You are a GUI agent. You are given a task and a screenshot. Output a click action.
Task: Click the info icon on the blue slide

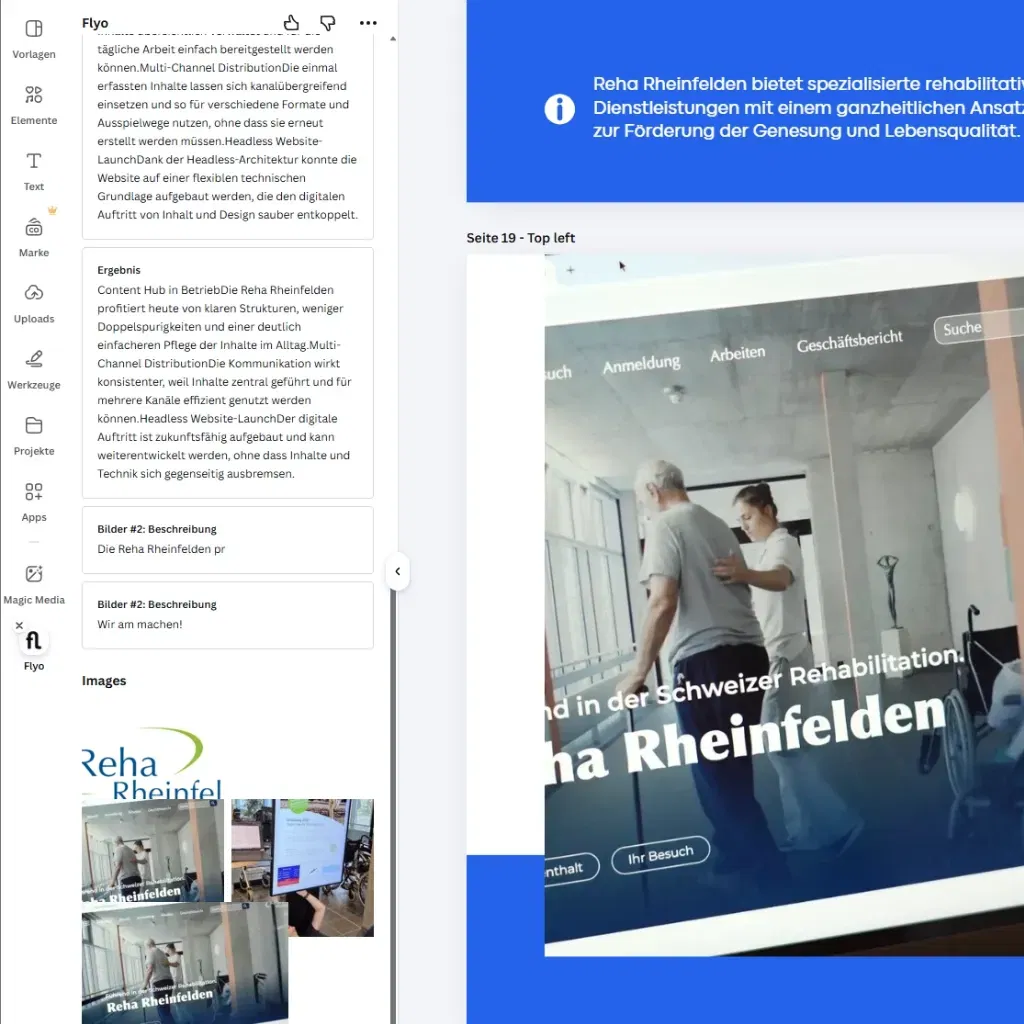coord(560,108)
